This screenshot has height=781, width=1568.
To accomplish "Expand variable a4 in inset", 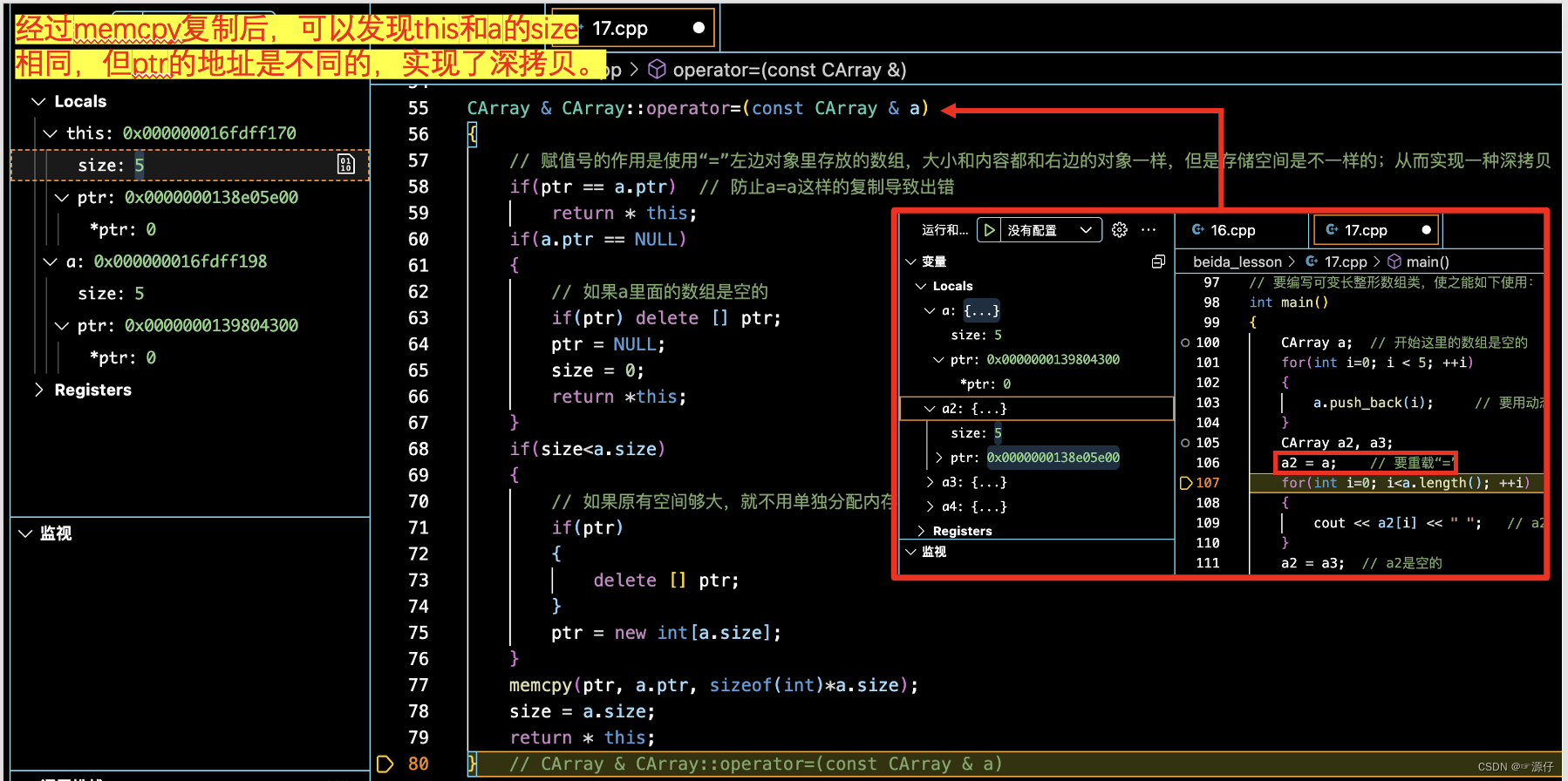I will (x=930, y=506).
